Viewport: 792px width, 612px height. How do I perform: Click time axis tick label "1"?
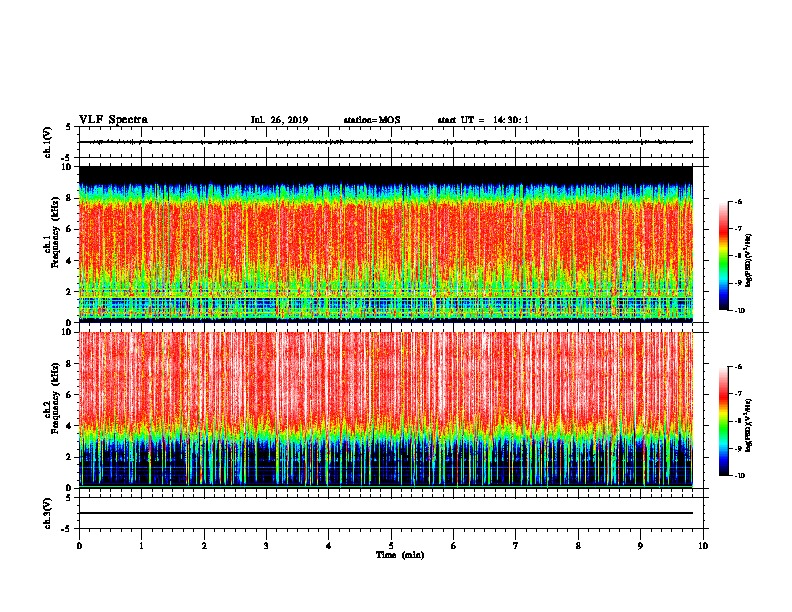[141, 546]
